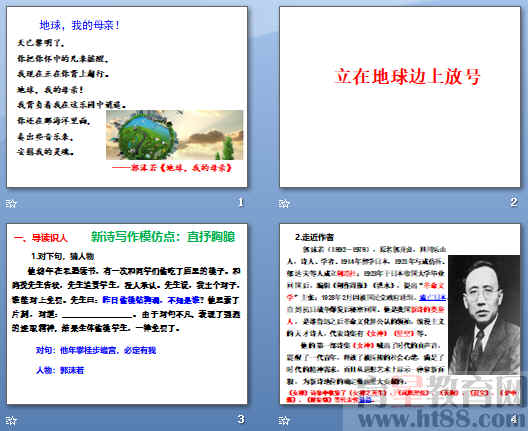
Task: Click slide number 3 label
Action: coord(241,419)
